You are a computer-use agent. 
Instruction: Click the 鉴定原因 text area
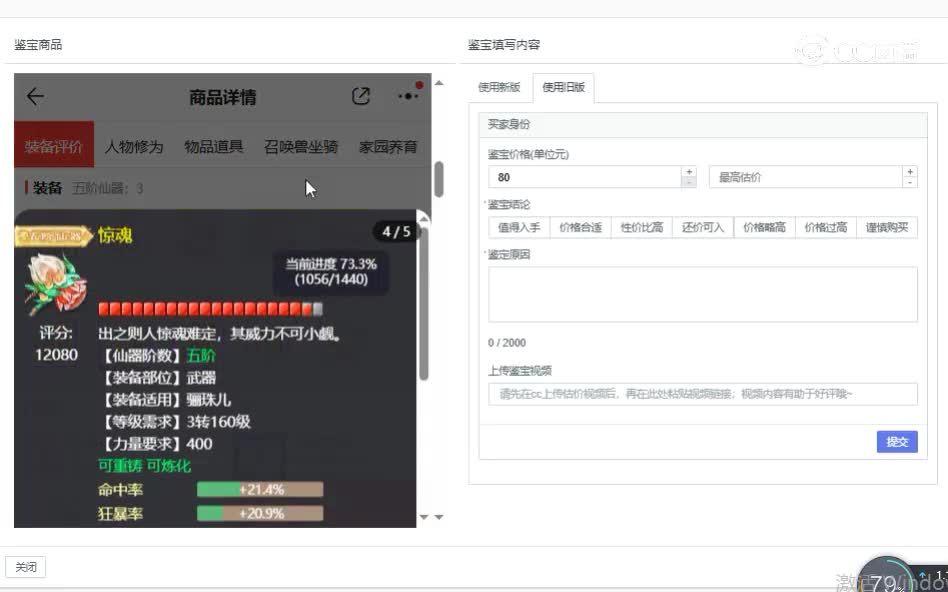[702, 294]
